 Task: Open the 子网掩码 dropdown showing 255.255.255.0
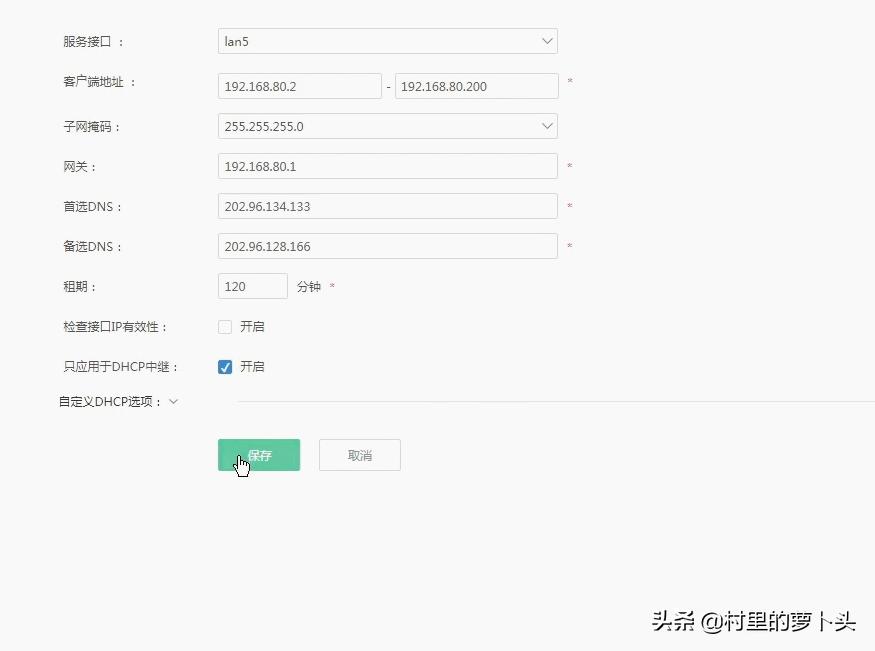click(387, 126)
